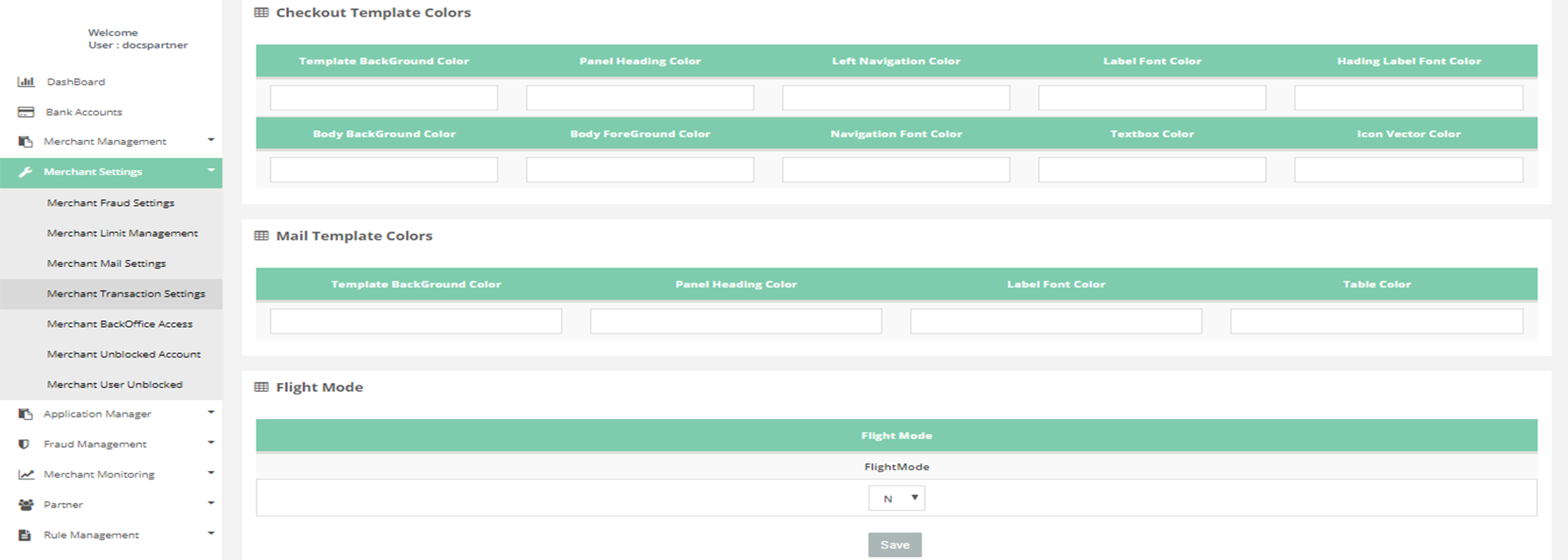Click the Application Manager icon
The width and height of the screenshot is (1568, 560).
click(x=26, y=414)
